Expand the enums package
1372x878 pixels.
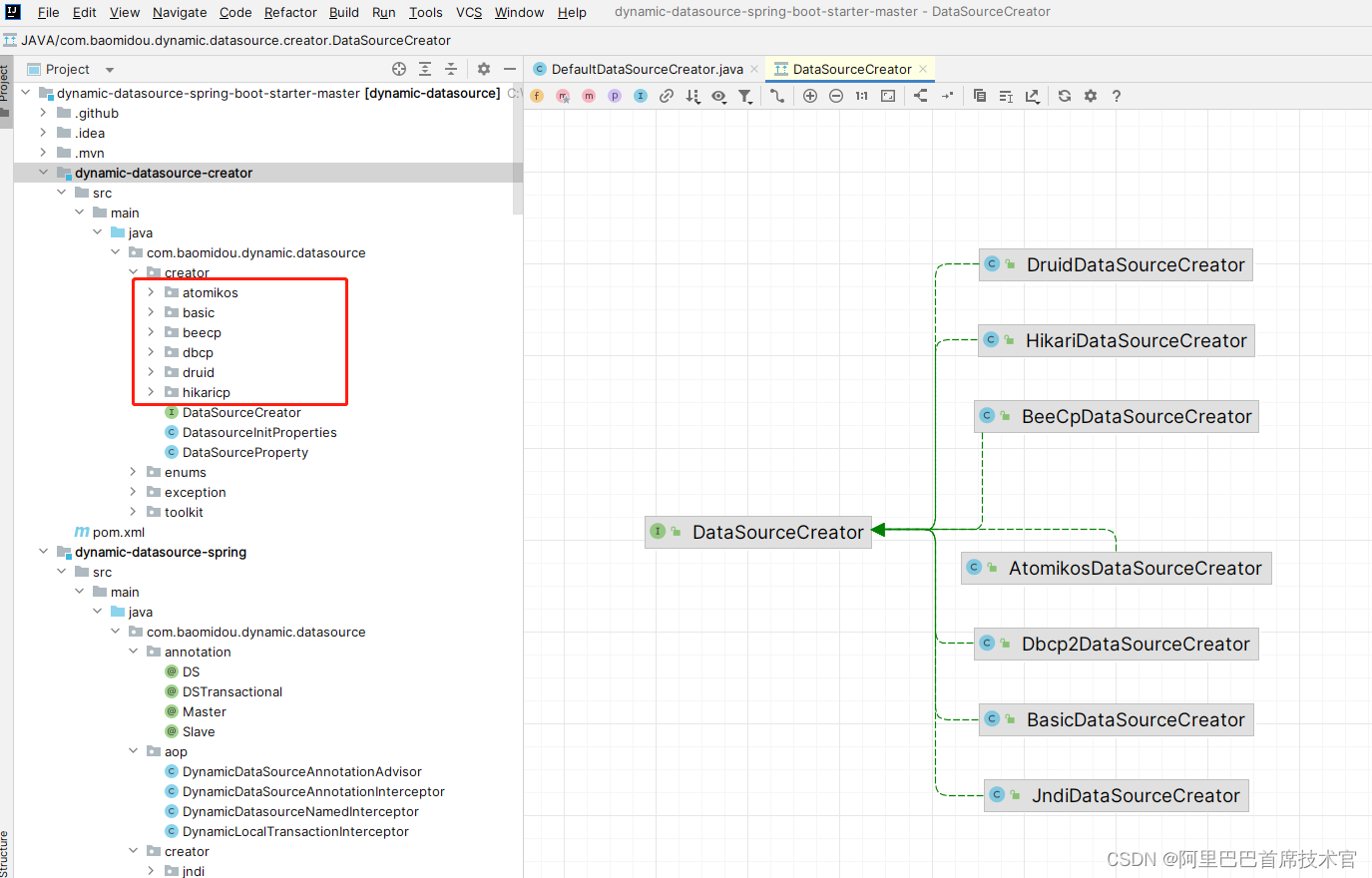coord(133,472)
